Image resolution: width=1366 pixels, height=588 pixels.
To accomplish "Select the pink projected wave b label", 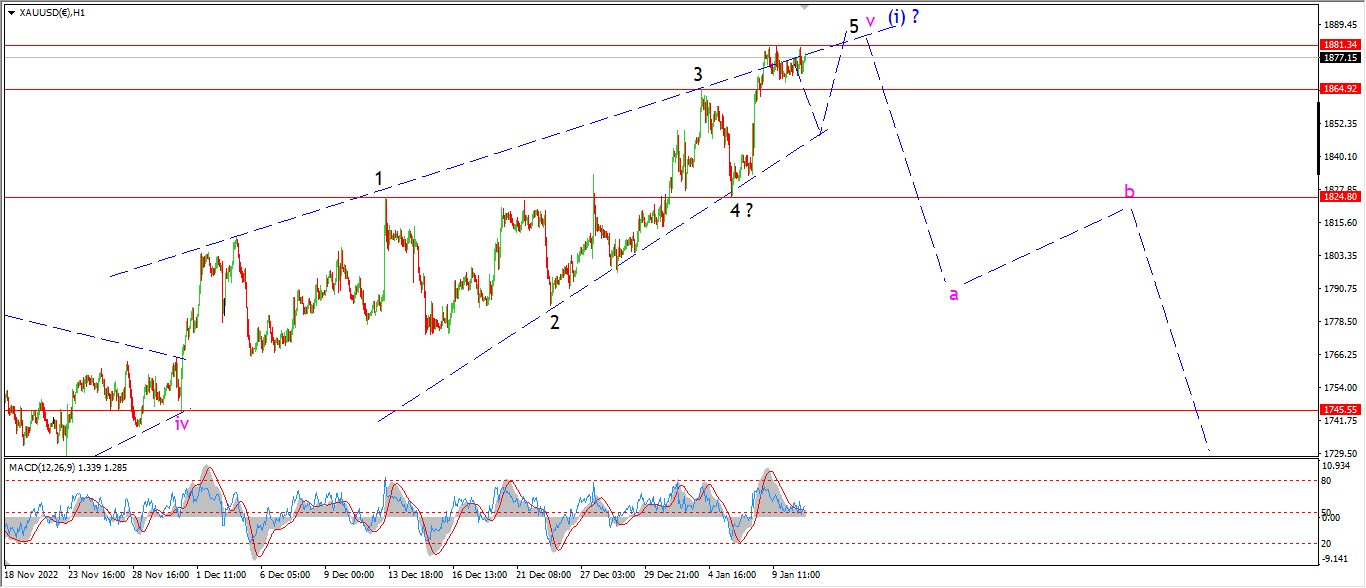I will [x=1129, y=191].
